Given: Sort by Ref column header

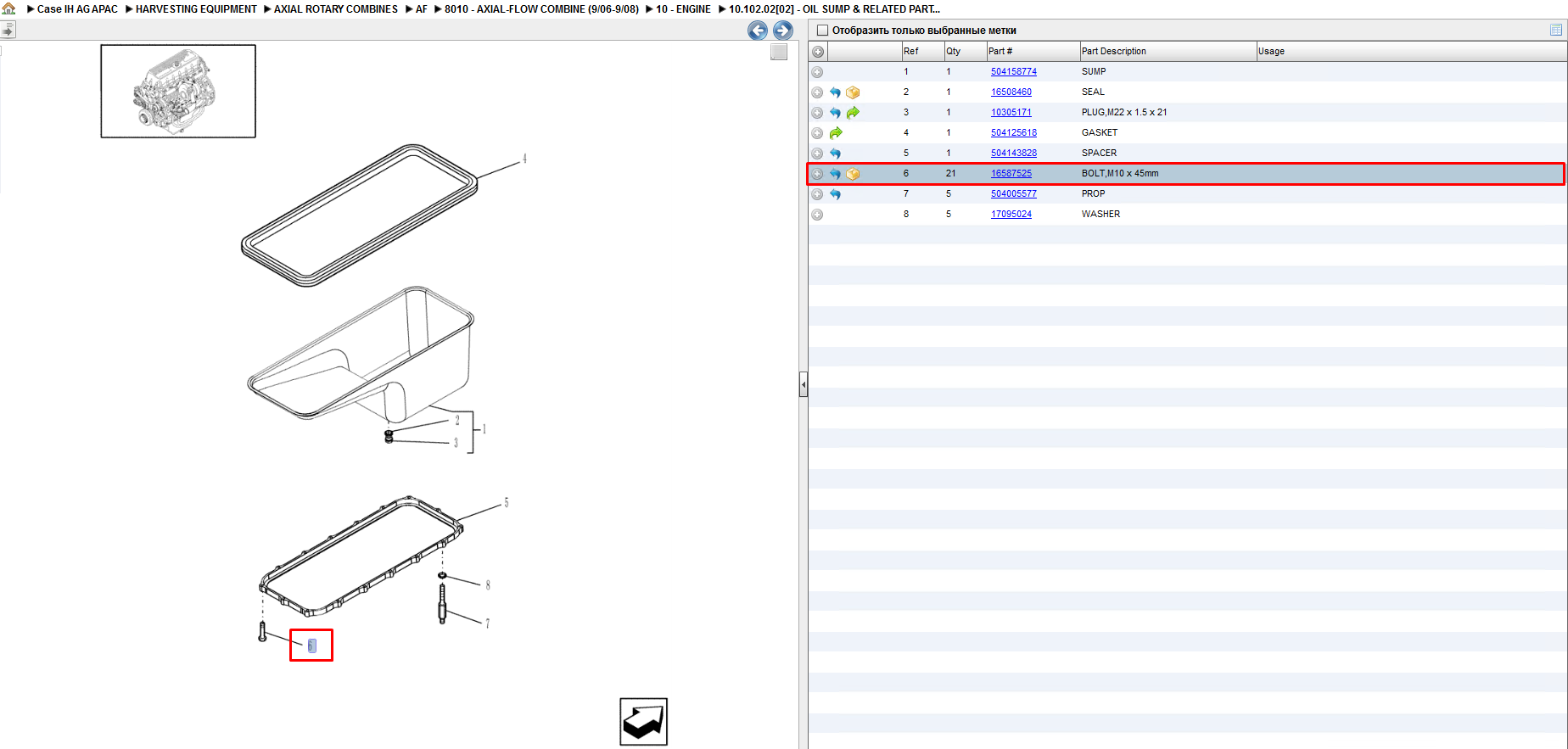Looking at the screenshot, I should click(x=922, y=52).
